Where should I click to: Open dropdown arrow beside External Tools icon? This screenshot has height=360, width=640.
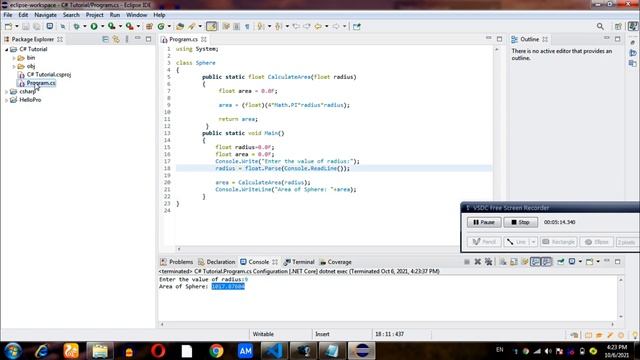138,27
